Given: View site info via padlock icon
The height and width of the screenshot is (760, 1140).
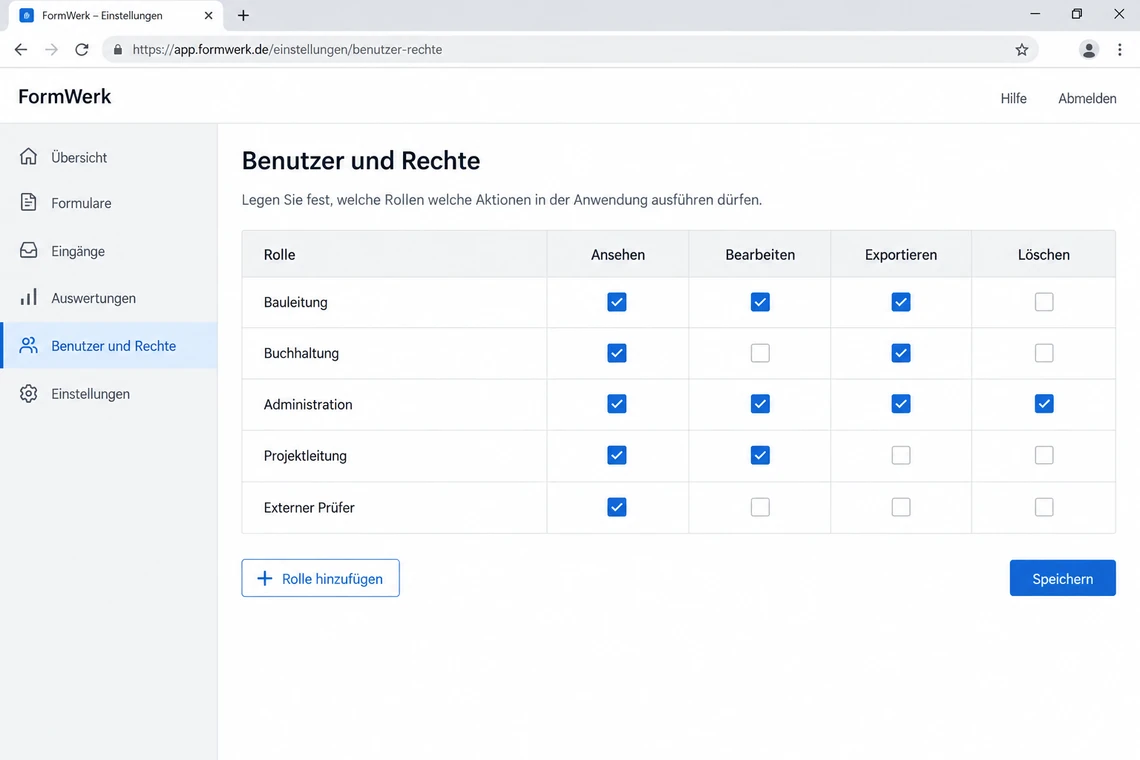Looking at the screenshot, I should pyautogui.click(x=118, y=49).
